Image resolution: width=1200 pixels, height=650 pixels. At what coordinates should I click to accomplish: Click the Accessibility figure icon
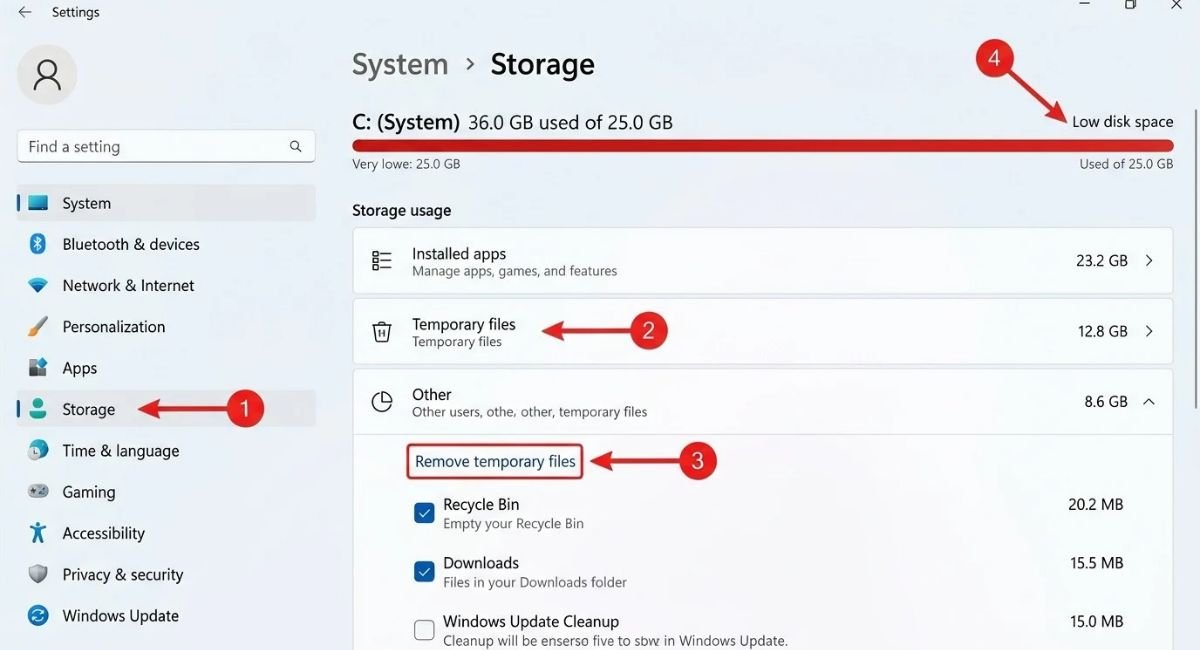pos(38,532)
